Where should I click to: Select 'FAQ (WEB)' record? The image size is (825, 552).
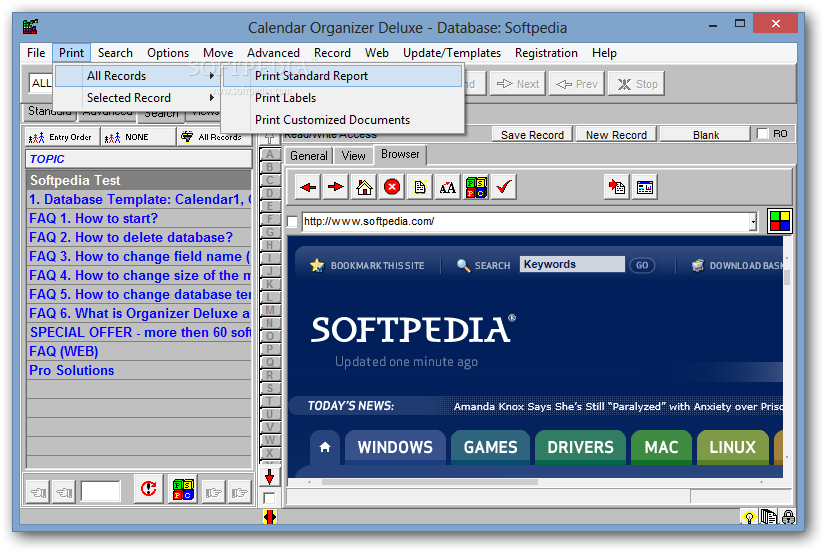139,351
